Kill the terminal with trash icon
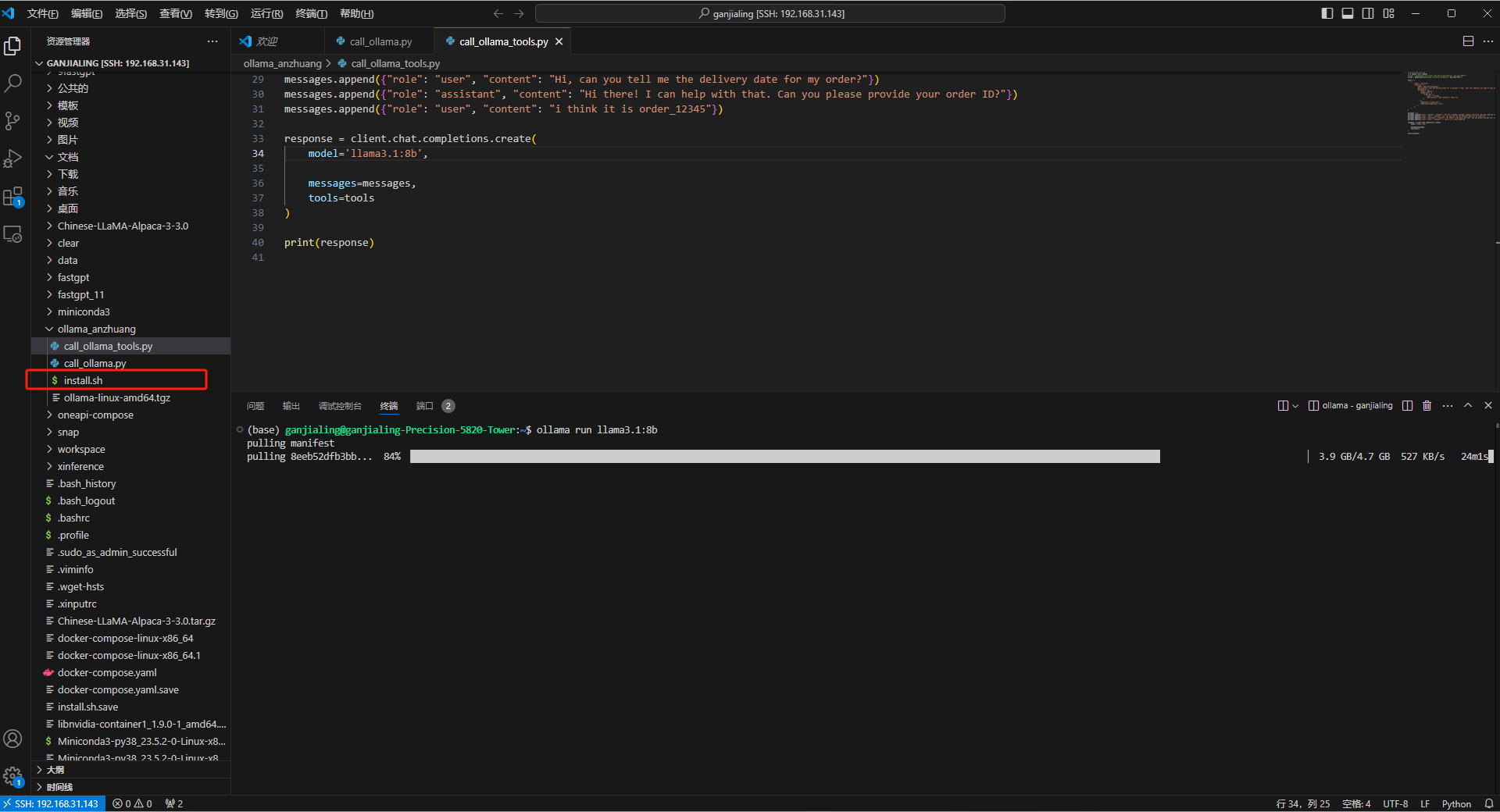 (x=1427, y=405)
